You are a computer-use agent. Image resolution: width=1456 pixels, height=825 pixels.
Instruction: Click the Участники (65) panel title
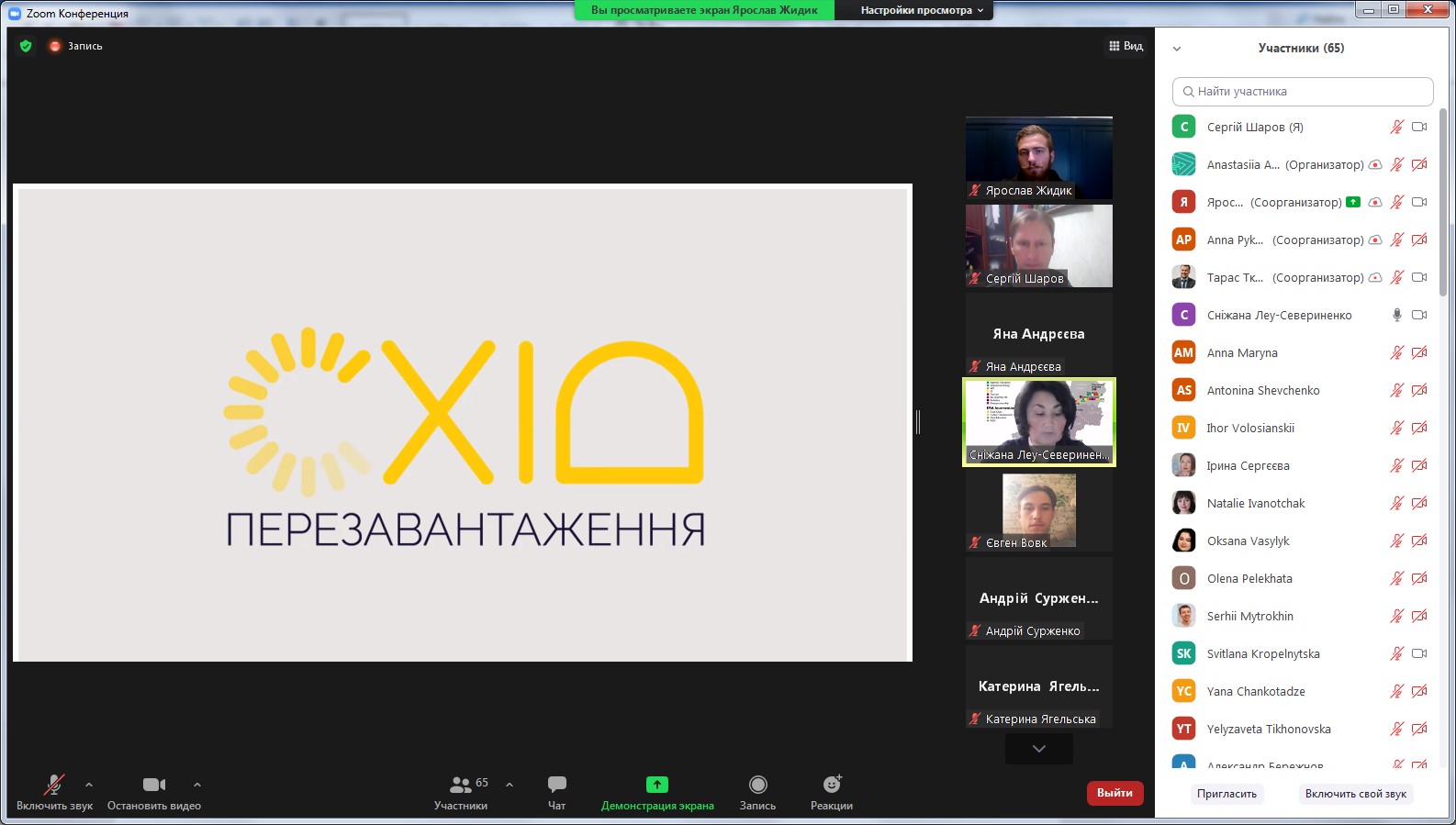pyautogui.click(x=1301, y=48)
